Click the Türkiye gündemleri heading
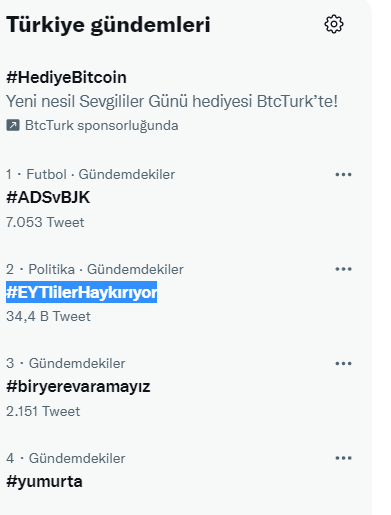 pyautogui.click(x=108, y=24)
